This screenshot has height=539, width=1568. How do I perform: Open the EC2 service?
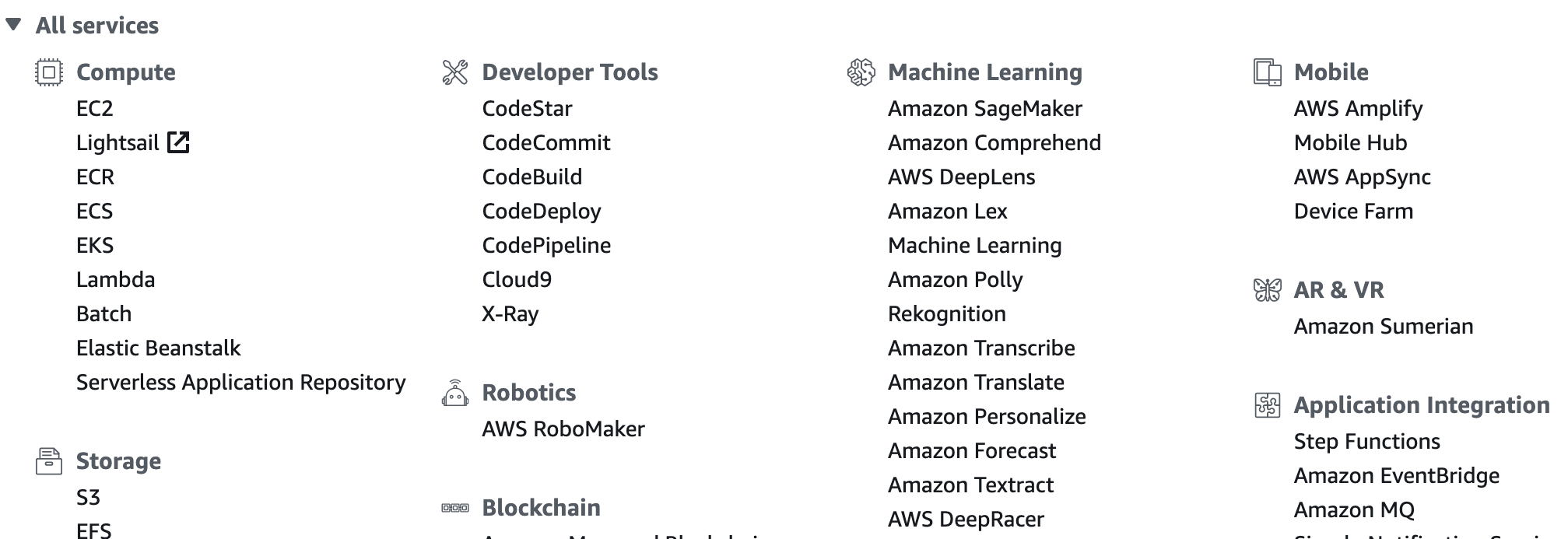click(x=95, y=109)
